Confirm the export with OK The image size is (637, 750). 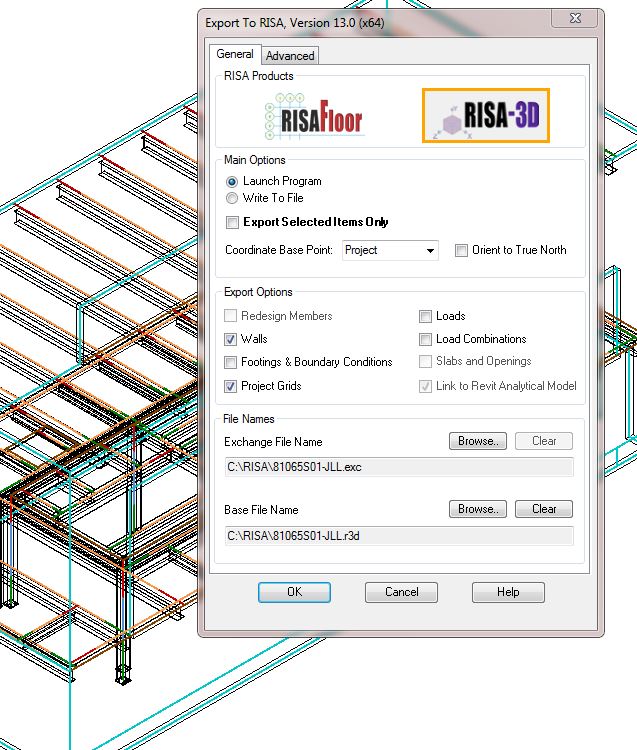[294, 592]
